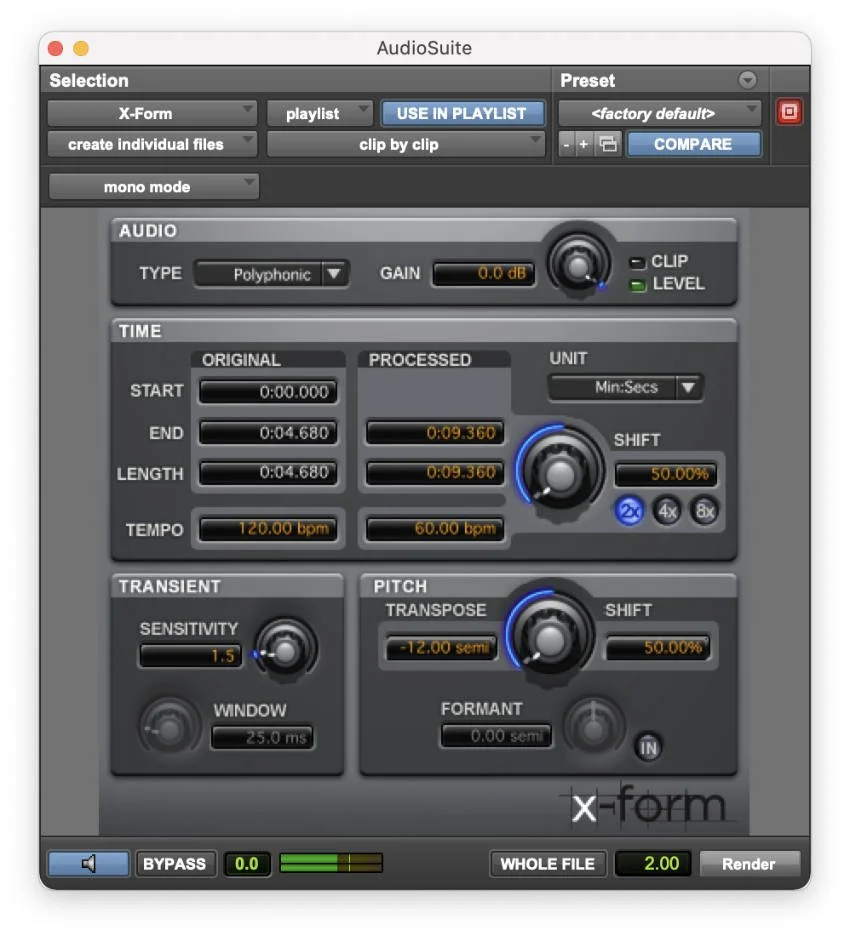Viewport: 850px width, 936px height.
Task: Click the transient WINDOW knob
Action: pyautogui.click(x=170, y=728)
